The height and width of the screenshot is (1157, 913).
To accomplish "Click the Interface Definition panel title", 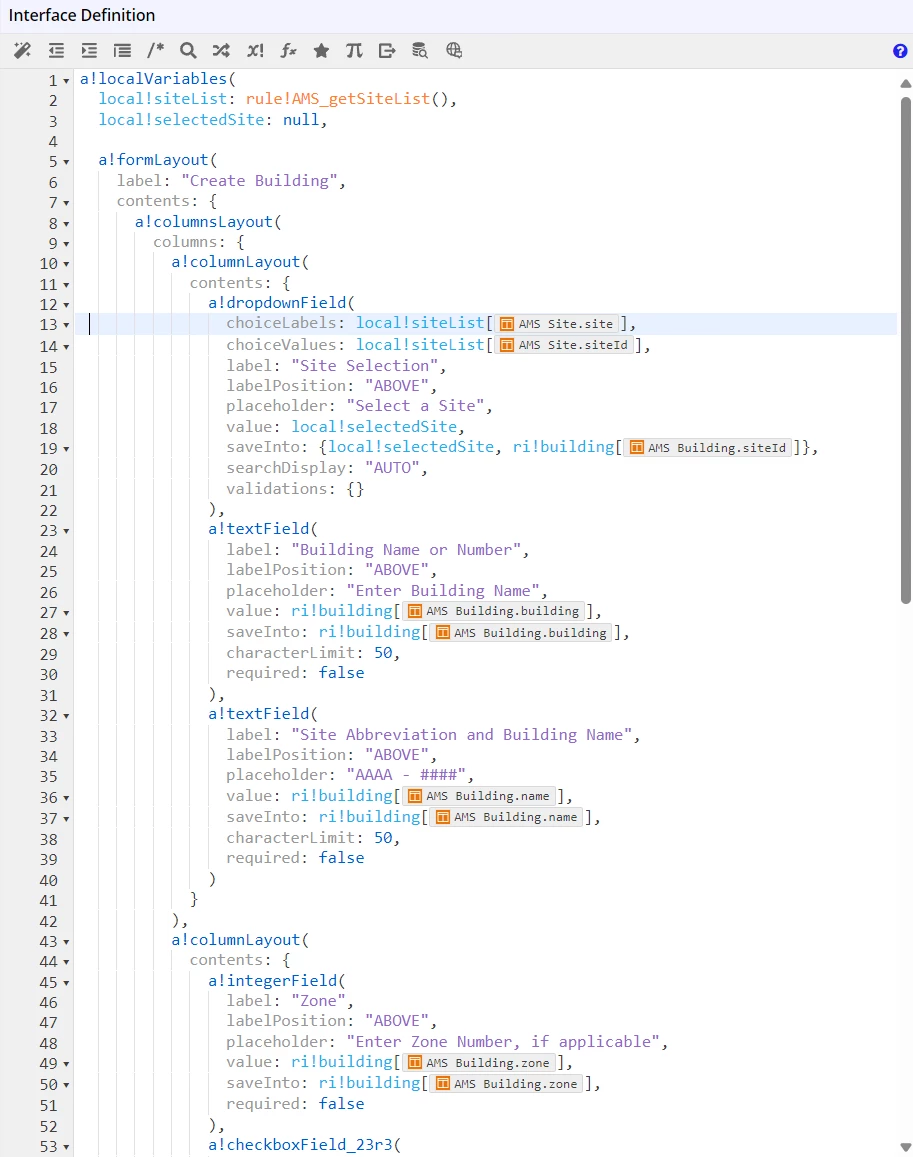I will coord(82,15).
